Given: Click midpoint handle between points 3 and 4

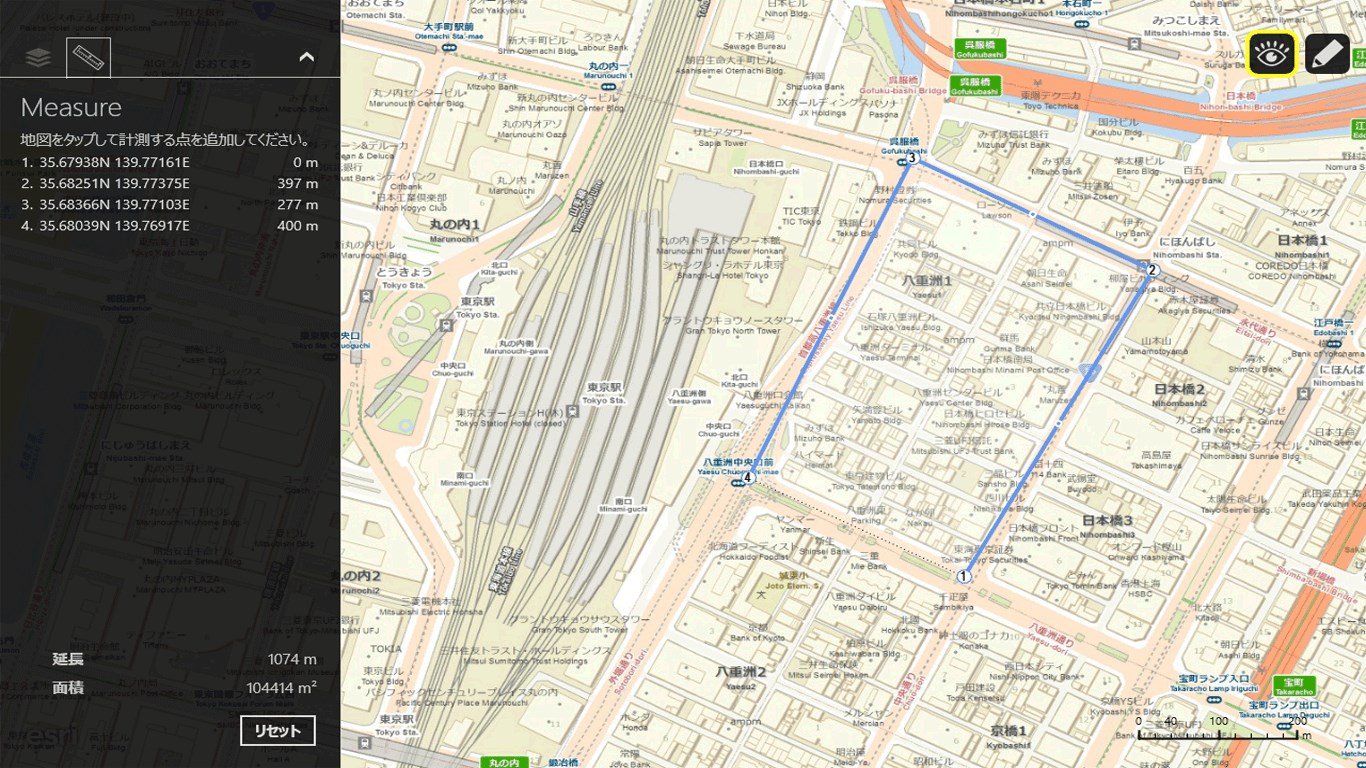Looking at the screenshot, I should (830, 317).
